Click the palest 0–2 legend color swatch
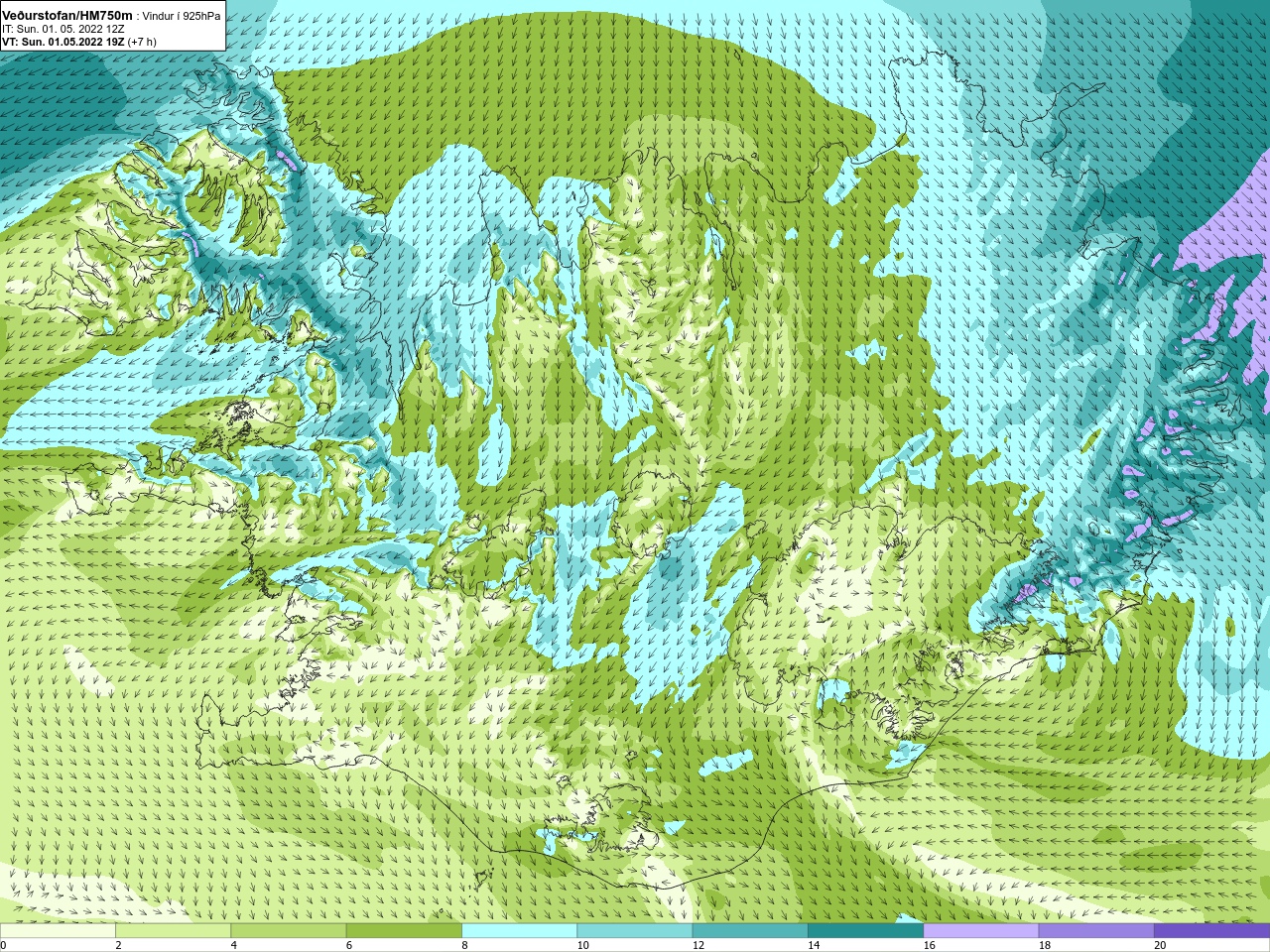This screenshot has width=1270, height=952. pos(58,931)
